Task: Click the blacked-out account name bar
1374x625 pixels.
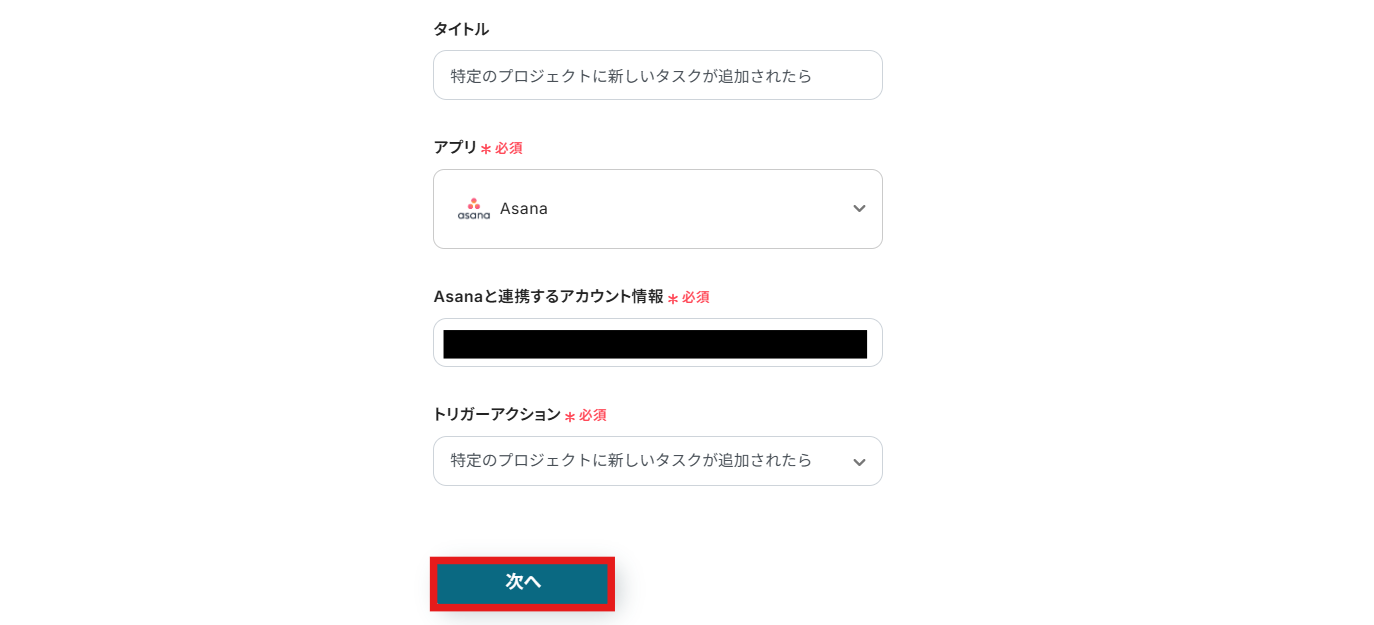Action: pyautogui.click(x=655, y=344)
